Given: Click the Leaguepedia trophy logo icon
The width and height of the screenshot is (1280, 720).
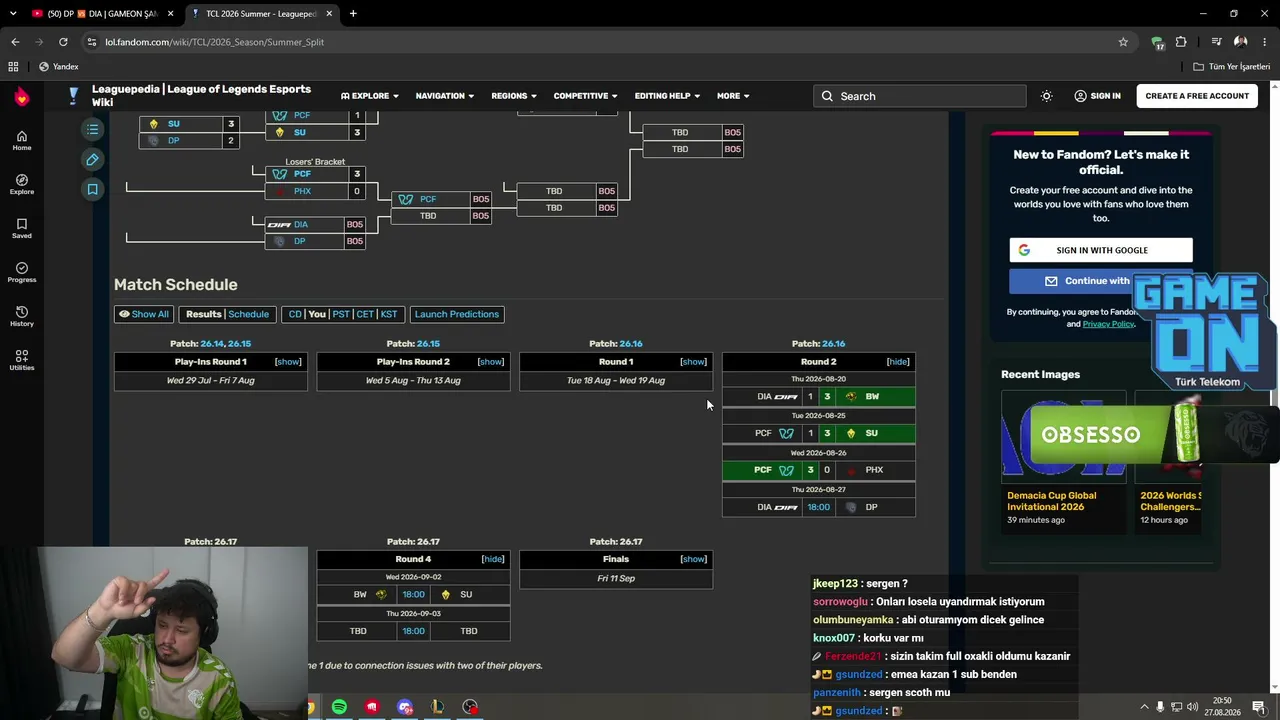Looking at the screenshot, I should pyautogui.click(x=73, y=96).
